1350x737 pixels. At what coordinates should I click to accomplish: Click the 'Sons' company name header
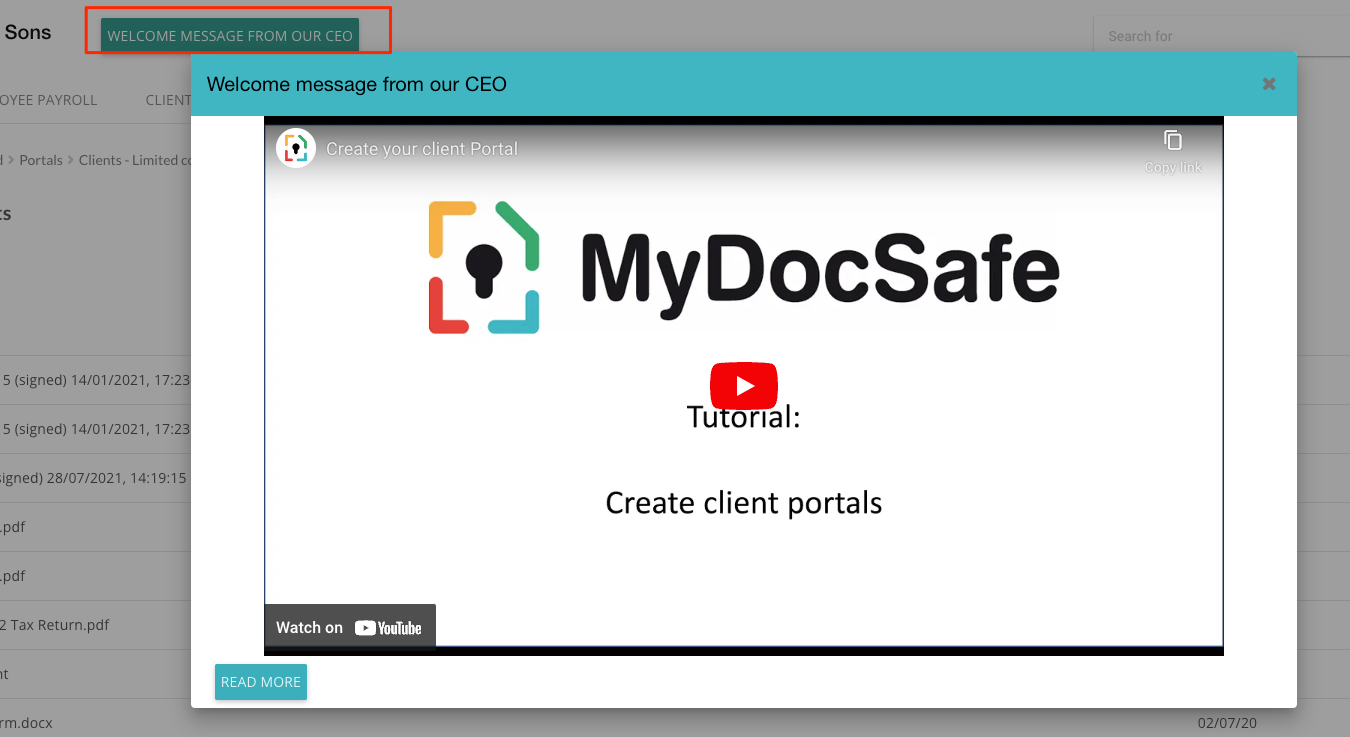[x=27, y=32]
